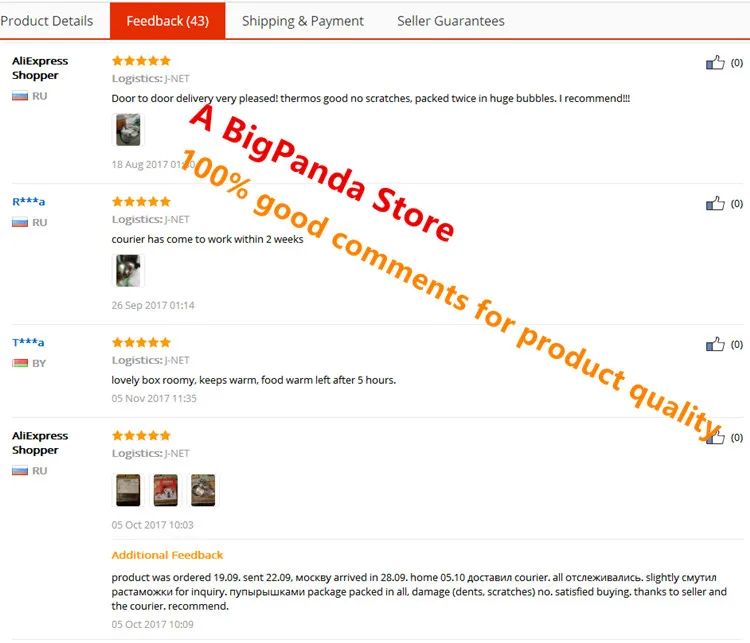Click Belarus flag icon under T***a
Image resolution: width=750 pixels, height=643 pixels.
click(20, 363)
